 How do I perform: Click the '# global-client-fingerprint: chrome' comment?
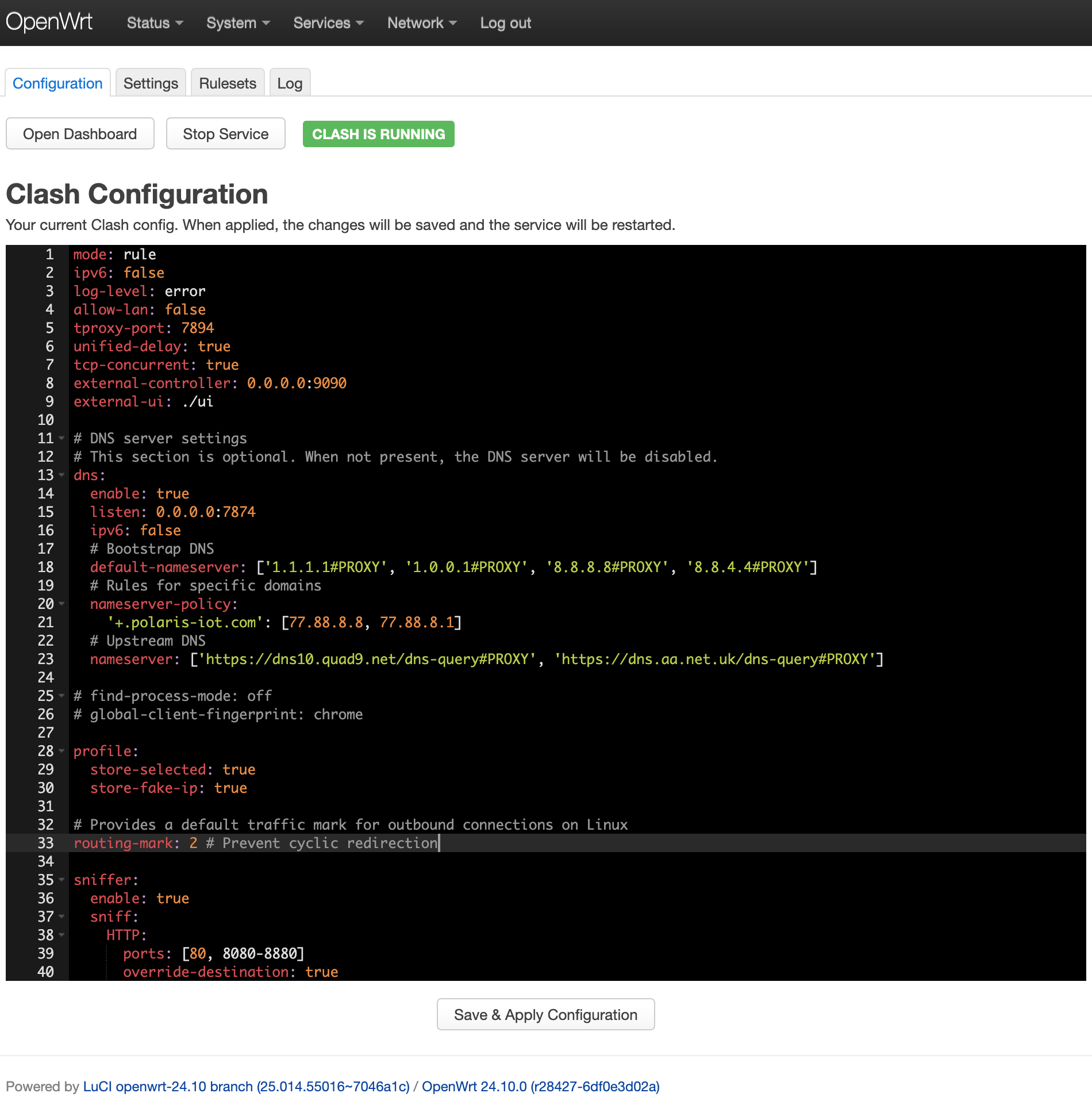(x=218, y=715)
